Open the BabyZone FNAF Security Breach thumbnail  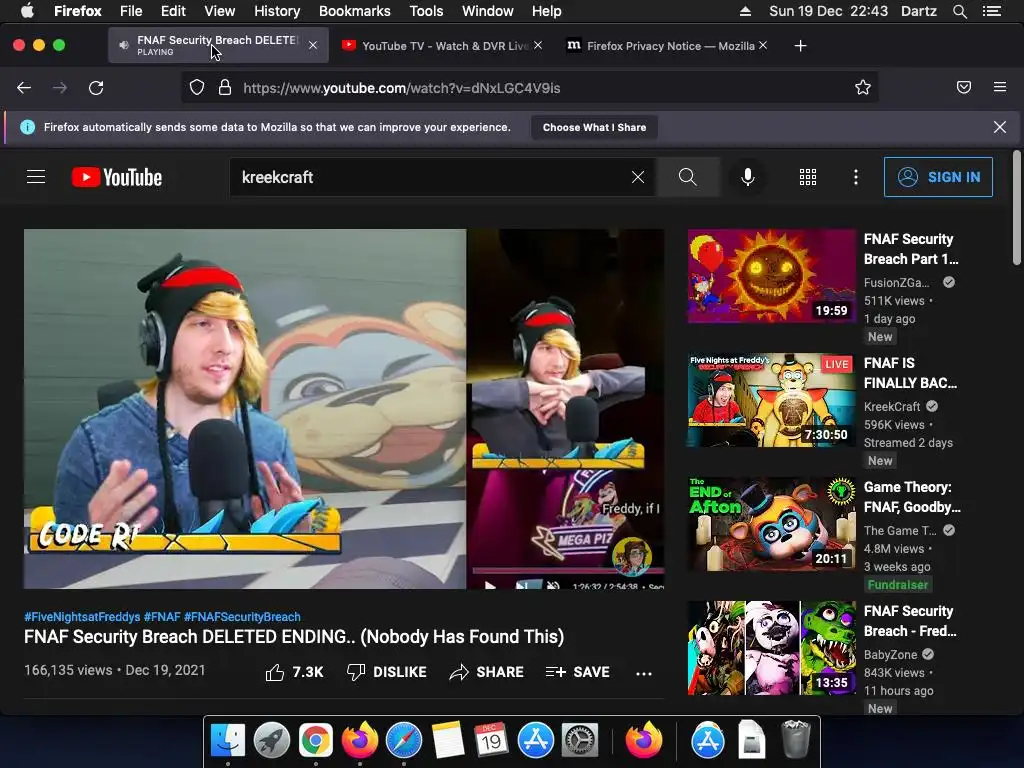coord(771,648)
